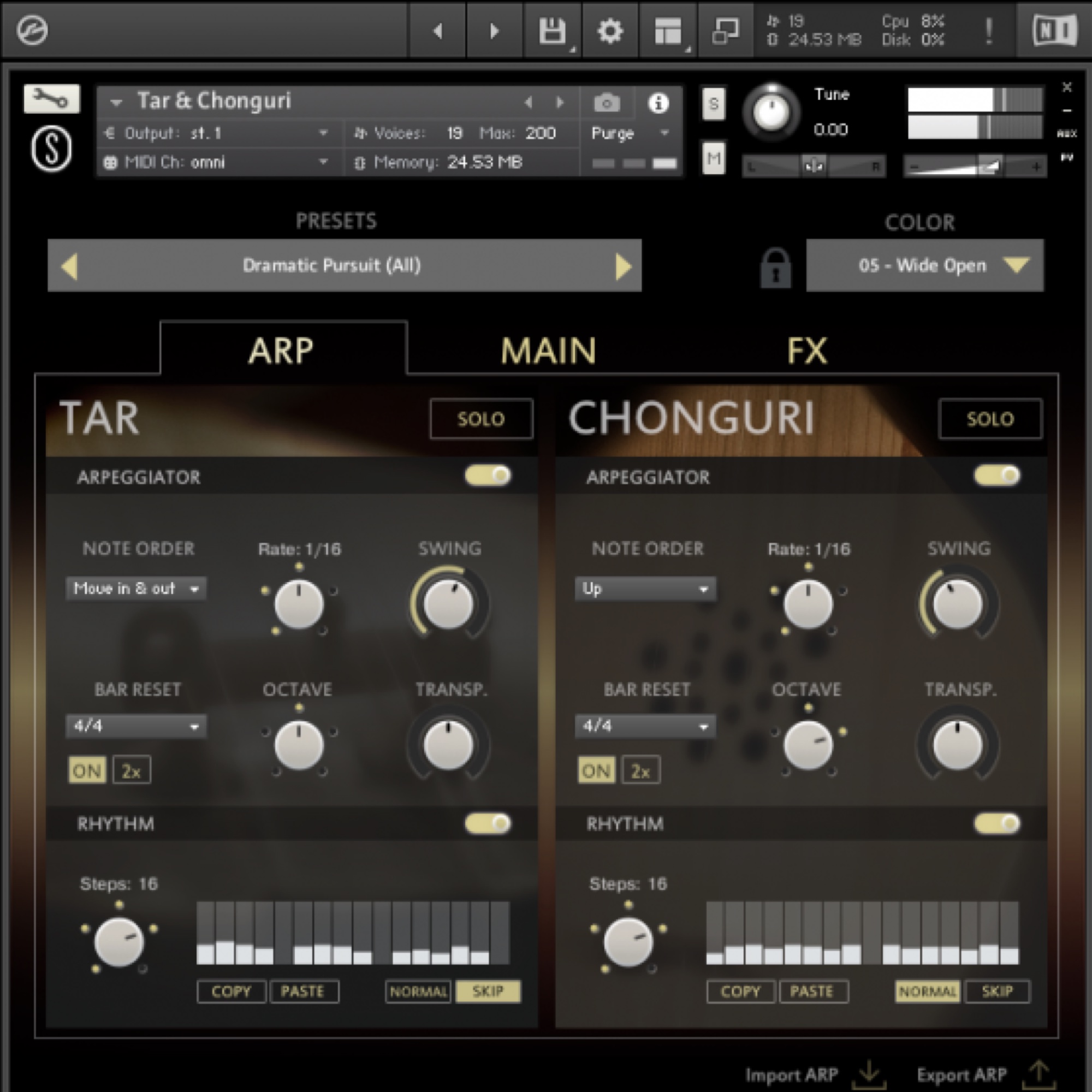Open instrument edit mode wrench icon
The height and width of the screenshot is (1092, 1092).
click(51, 99)
